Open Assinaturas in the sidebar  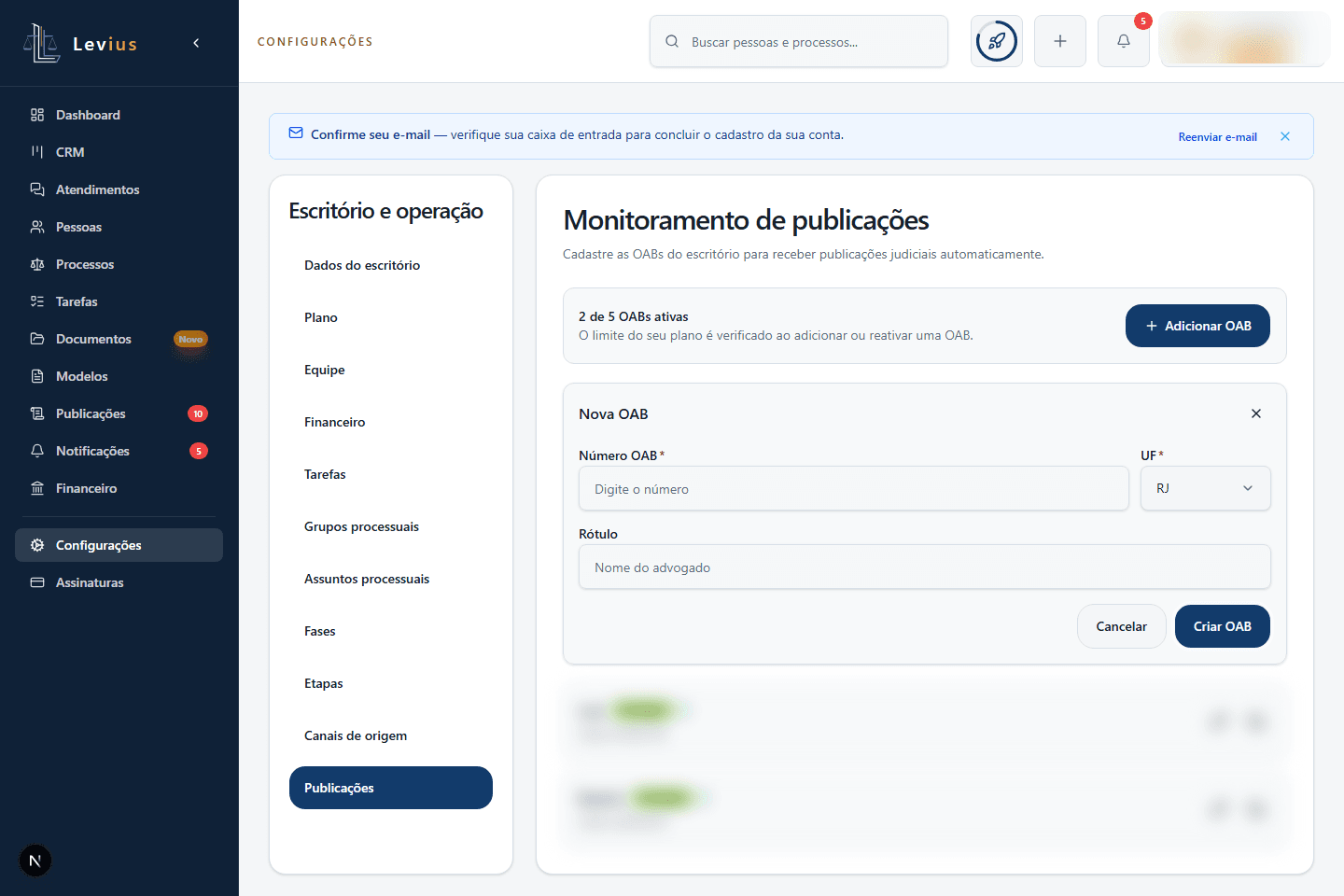tap(119, 582)
